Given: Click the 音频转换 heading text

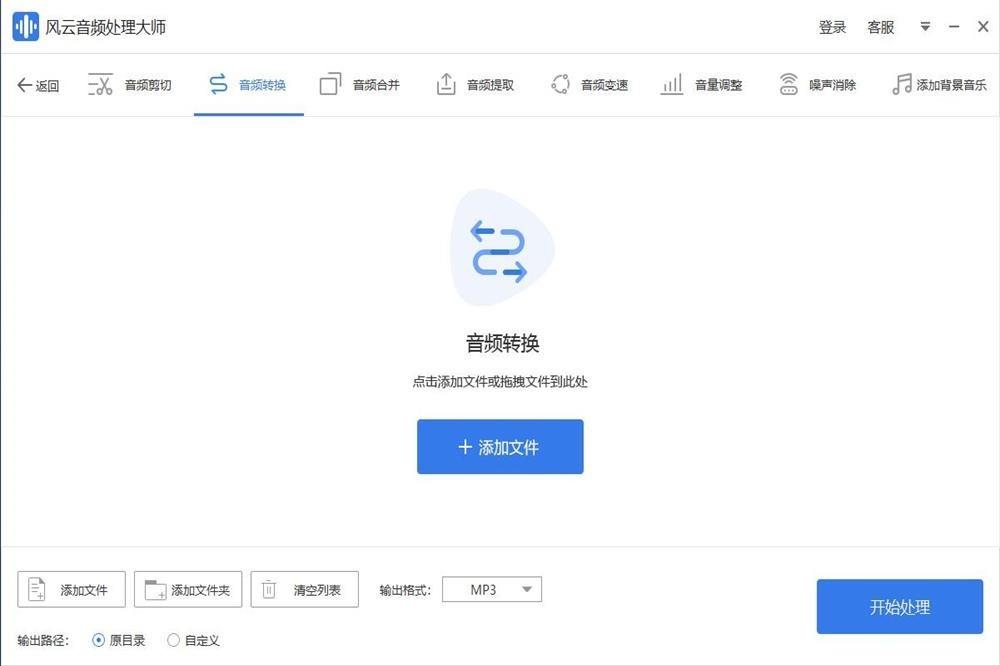Looking at the screenshot, I should [x=503, y=343].
